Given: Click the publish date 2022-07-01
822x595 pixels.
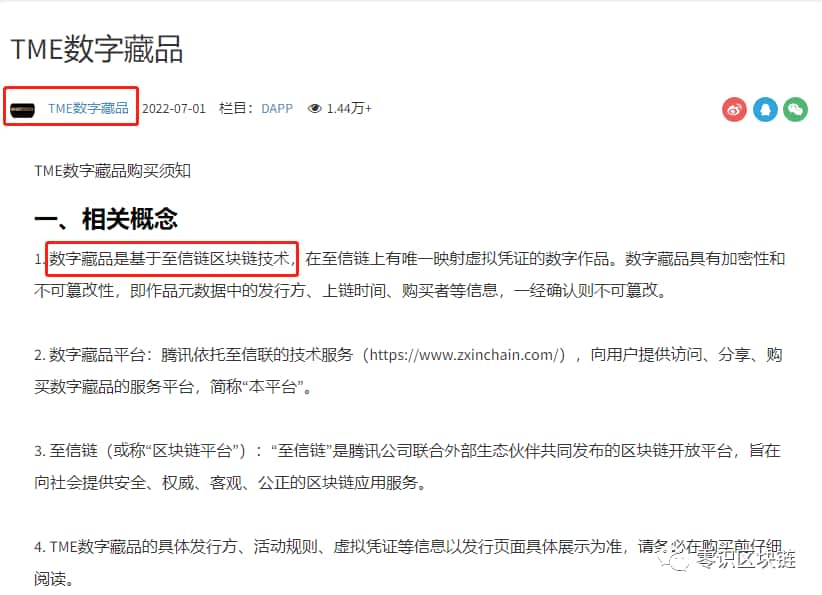Looking at the screenshot, I should [174, 109].
